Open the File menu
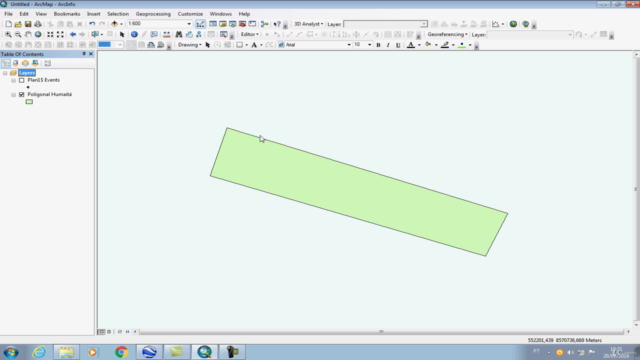 click(x=8, y=14)
